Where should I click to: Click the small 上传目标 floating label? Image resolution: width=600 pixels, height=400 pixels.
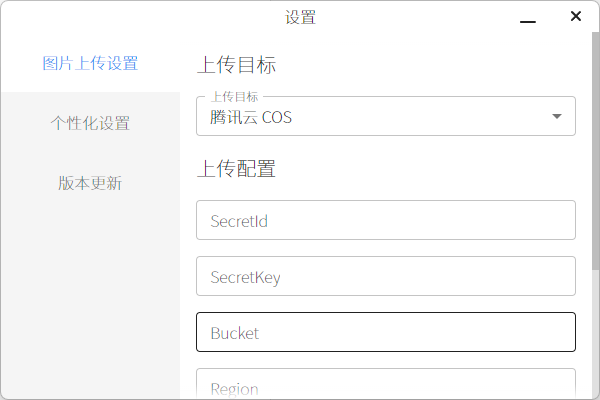[x=234, y=97]
